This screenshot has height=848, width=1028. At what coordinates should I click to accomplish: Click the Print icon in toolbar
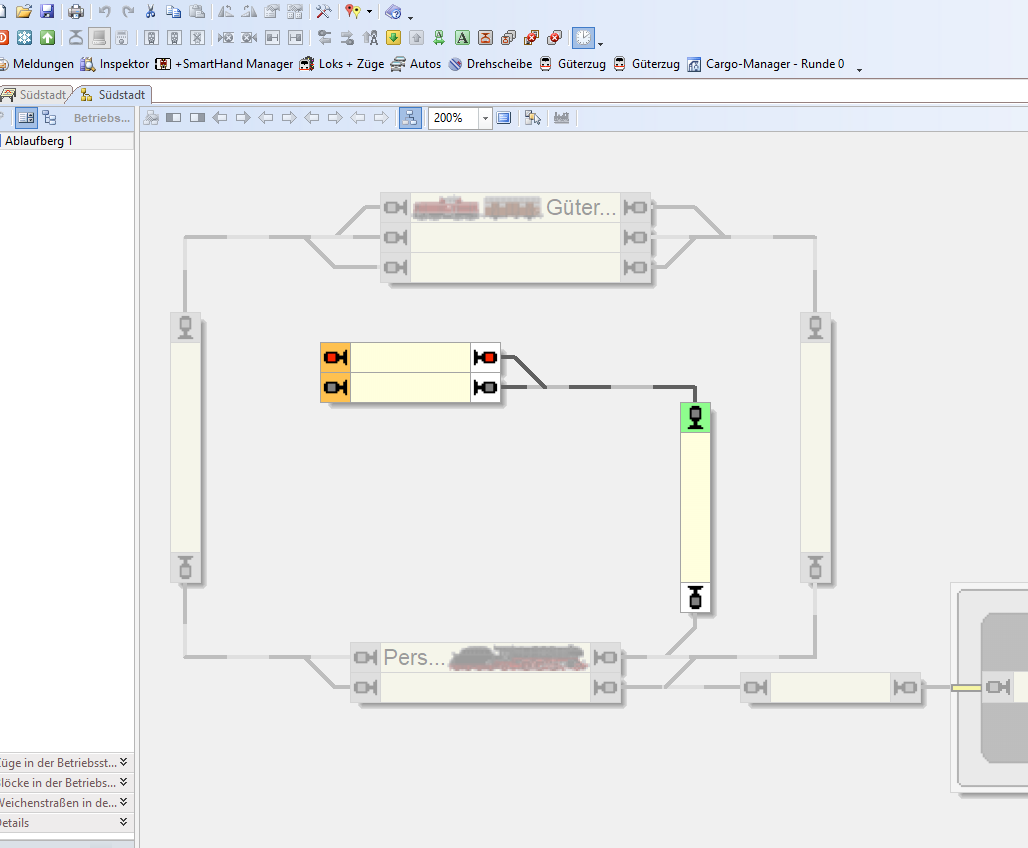pyautogui.click(x=76, y=12)
